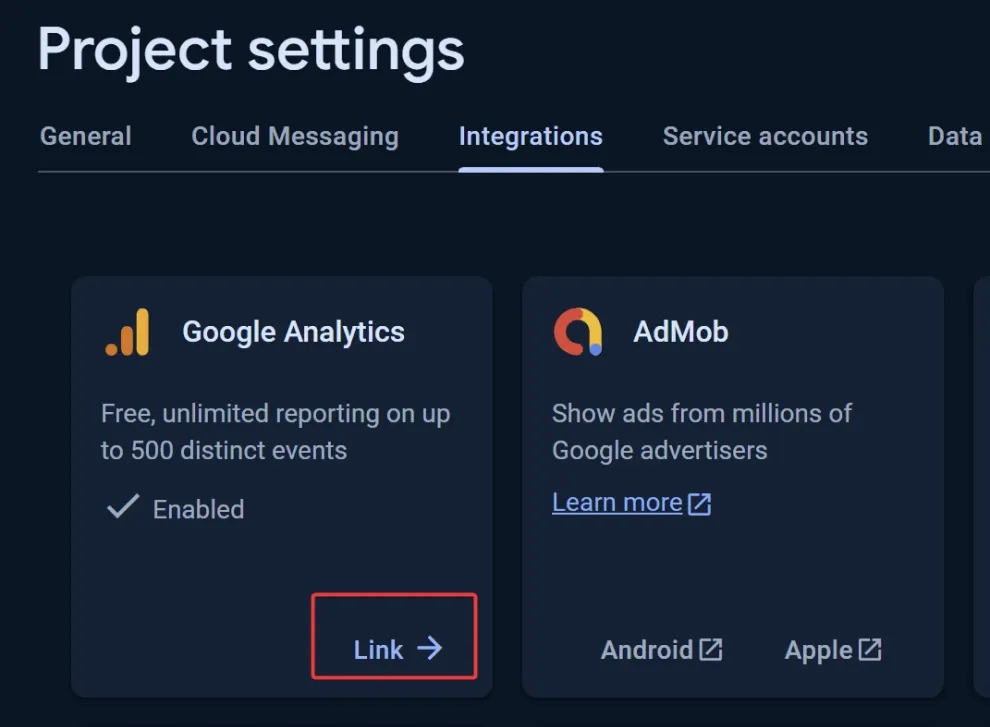This screenshot has height=727, width=990.
Task: Click the AdMob circular logo
Action: (578, 332)
